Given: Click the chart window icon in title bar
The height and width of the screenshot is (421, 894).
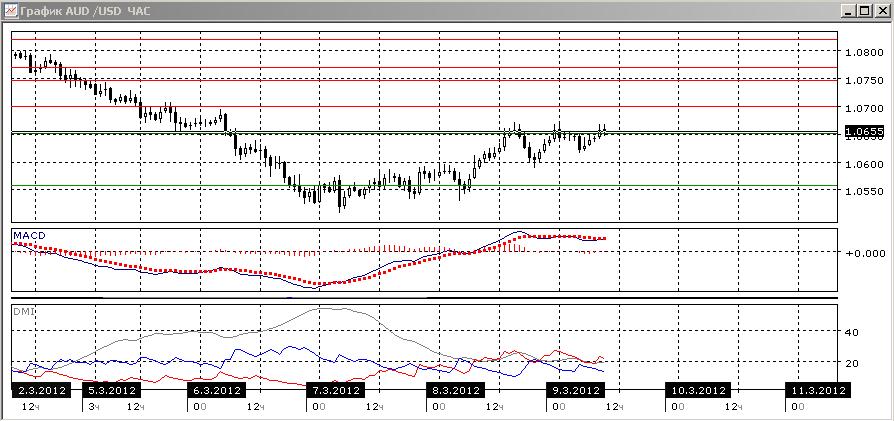Looking at the screenshot, I should pyautogui.click(x=10, y=10).
